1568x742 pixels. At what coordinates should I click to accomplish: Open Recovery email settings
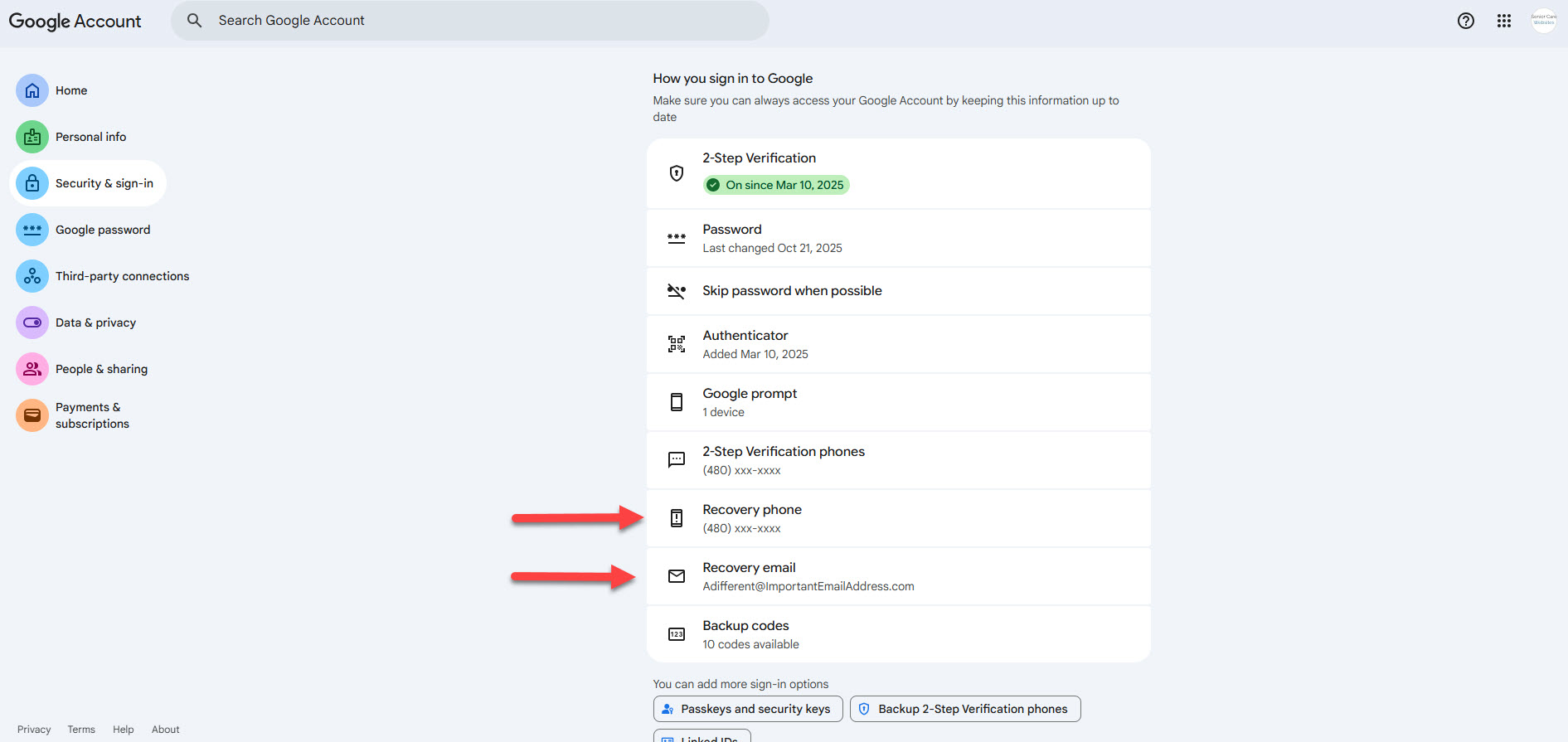pyautogui.click(x=898, y=576)
